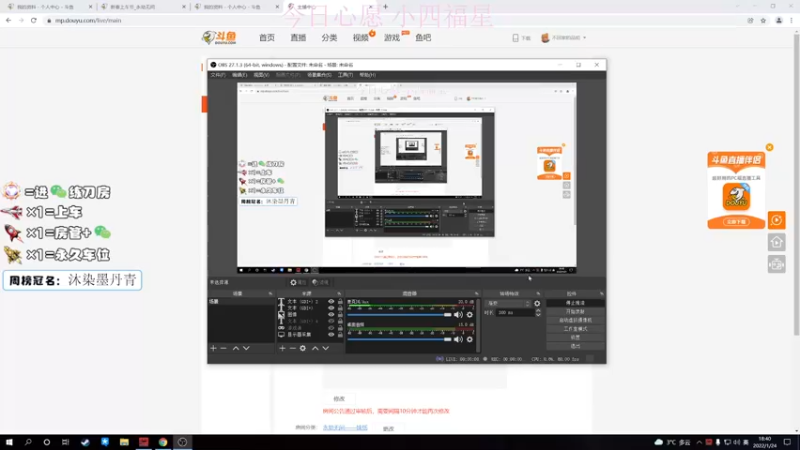The width and height of the screenshot is (800, 450).
Task: Open OBS Settings from controls panel
Action: click(x=575, y=338)
